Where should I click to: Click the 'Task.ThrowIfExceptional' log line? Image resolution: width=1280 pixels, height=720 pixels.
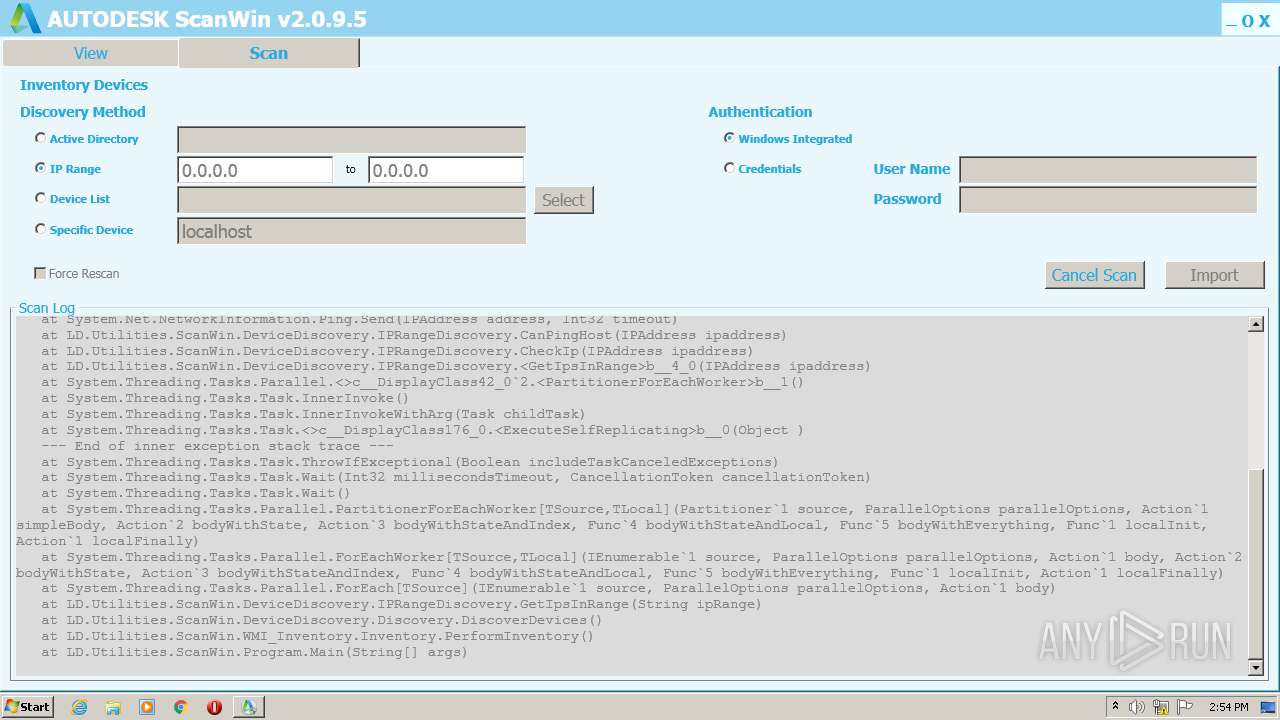[410, 462]
